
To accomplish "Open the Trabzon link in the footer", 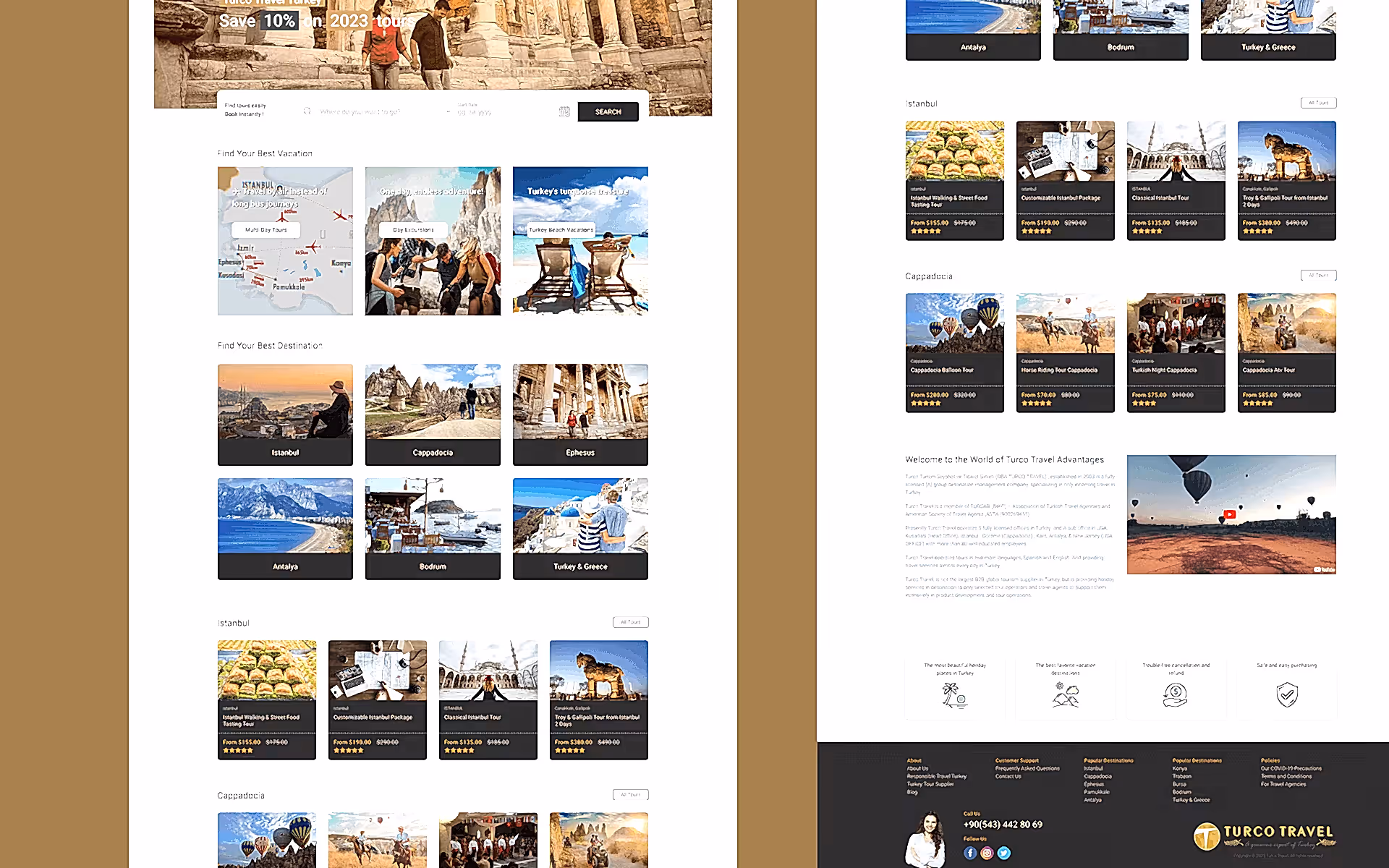I will [x=1182, y=776].
